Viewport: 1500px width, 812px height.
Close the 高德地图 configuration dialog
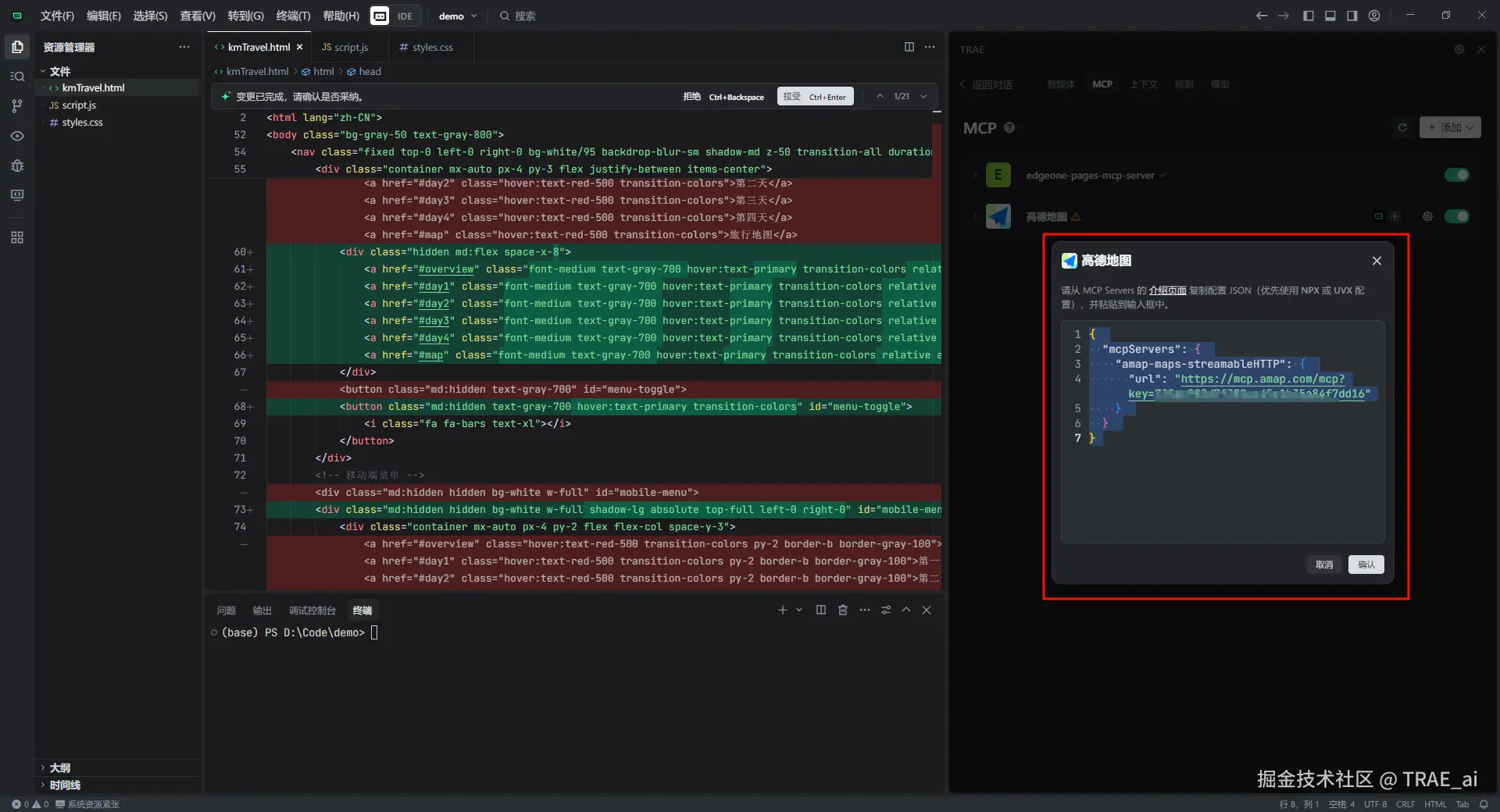1377,261
